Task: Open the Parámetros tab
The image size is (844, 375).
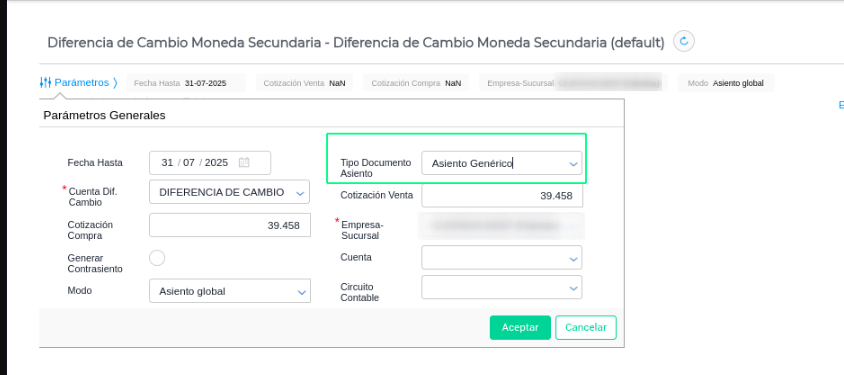Action: coord(81,83)
